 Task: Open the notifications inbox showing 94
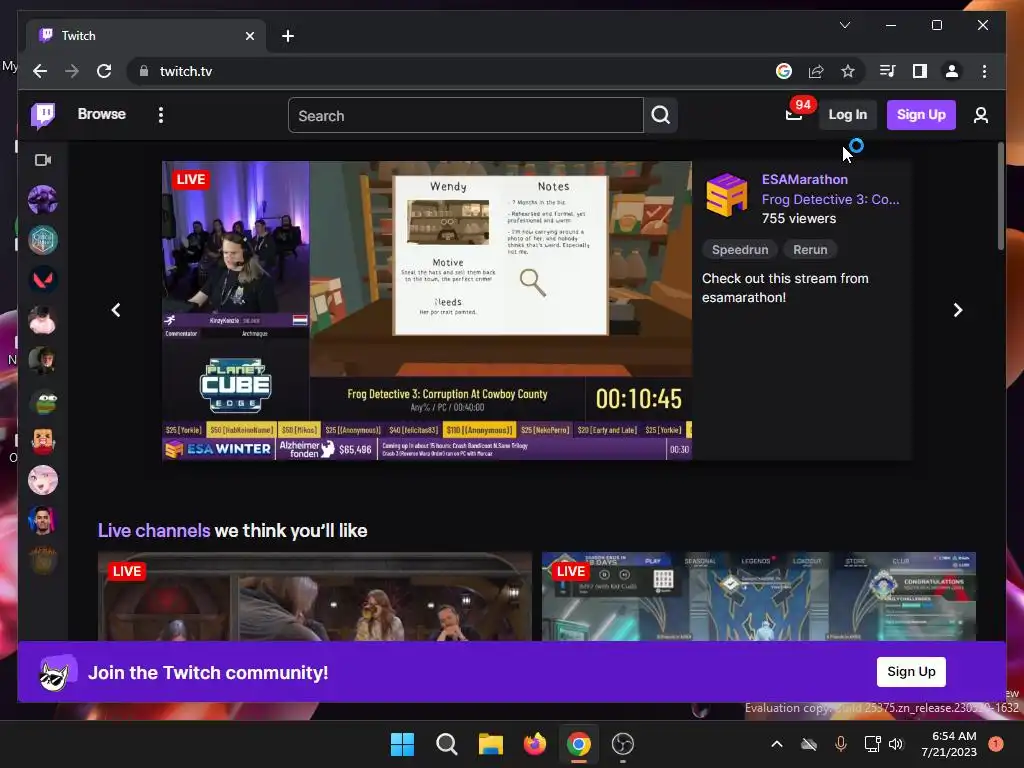tap(795, 114)
